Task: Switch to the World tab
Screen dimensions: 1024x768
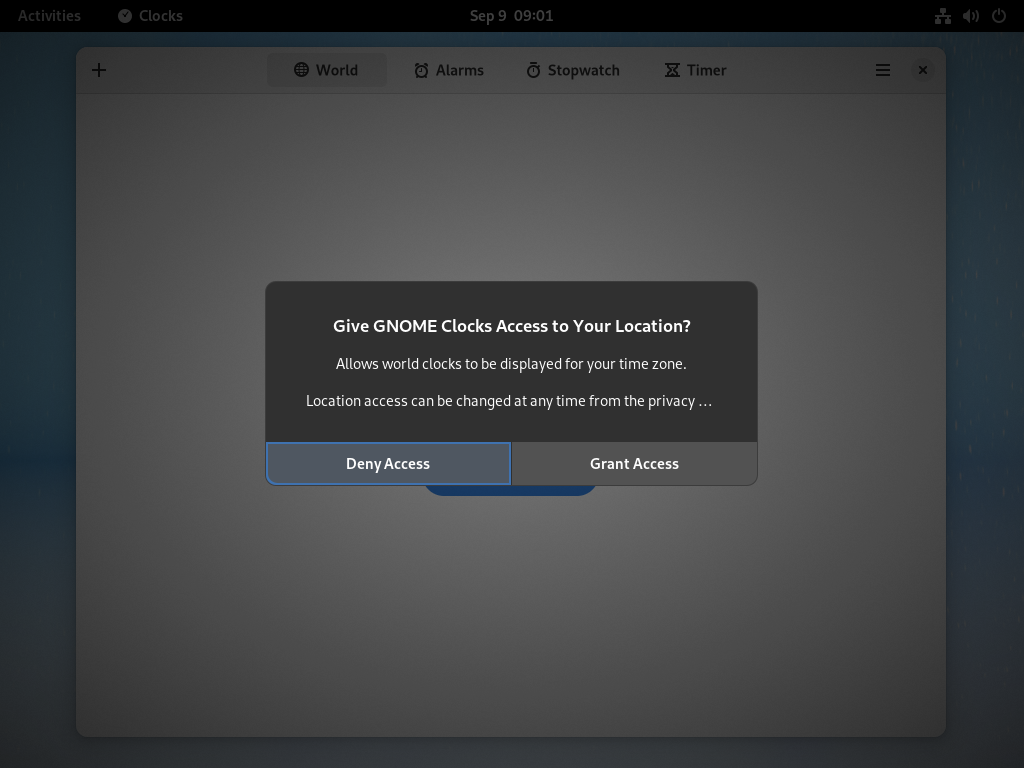Action: coord(327,70)
